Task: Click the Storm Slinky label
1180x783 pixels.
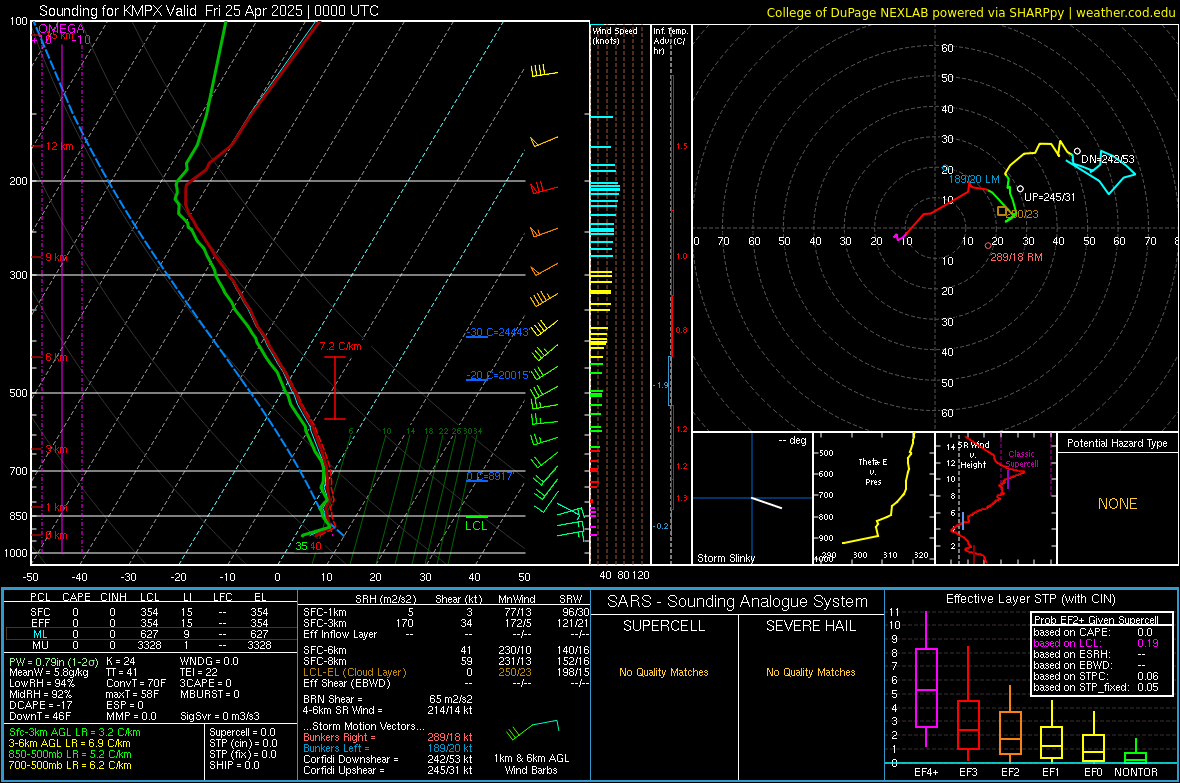Action: [x=725, y=558]
